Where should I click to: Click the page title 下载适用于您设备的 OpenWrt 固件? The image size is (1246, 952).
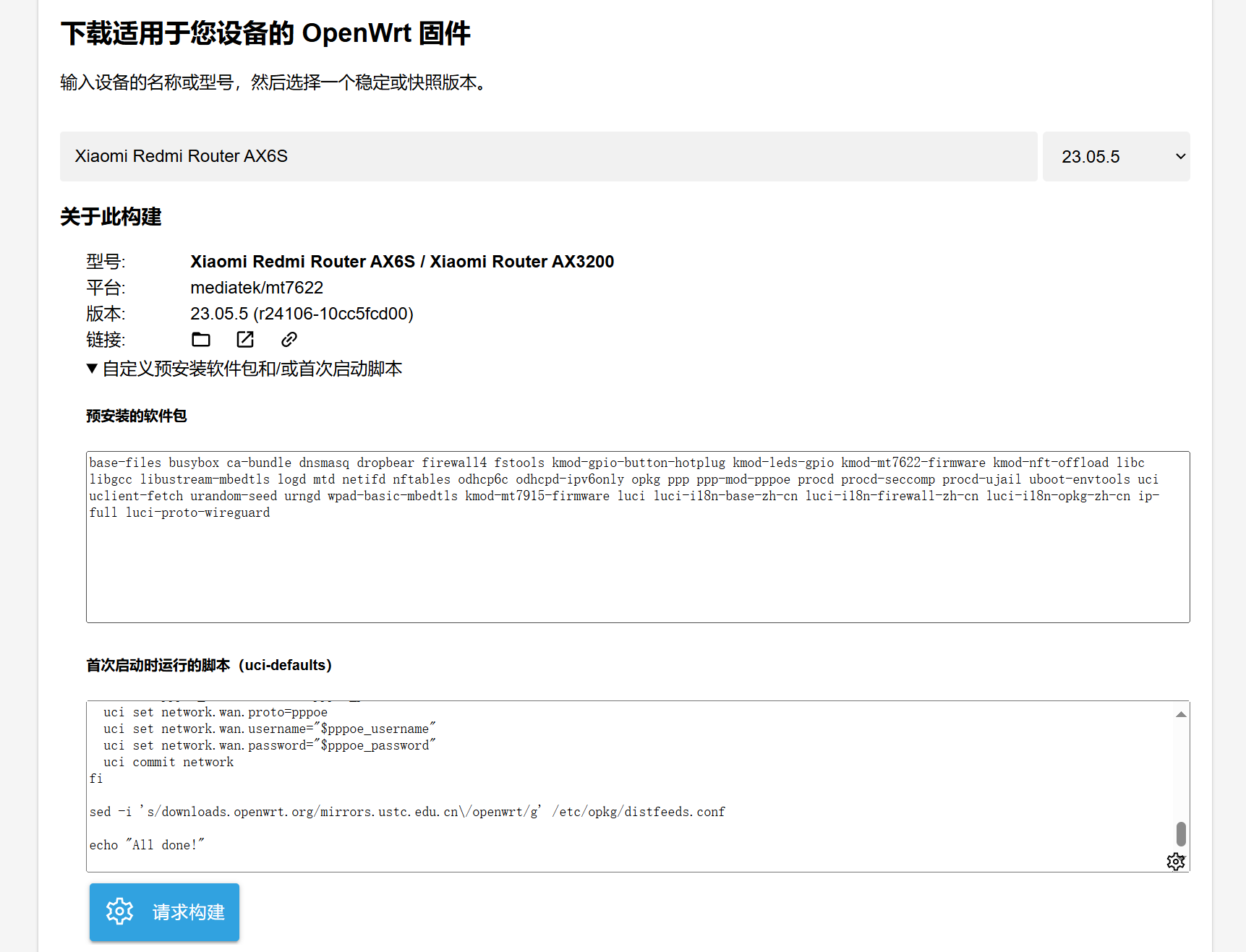coord(265,33)
